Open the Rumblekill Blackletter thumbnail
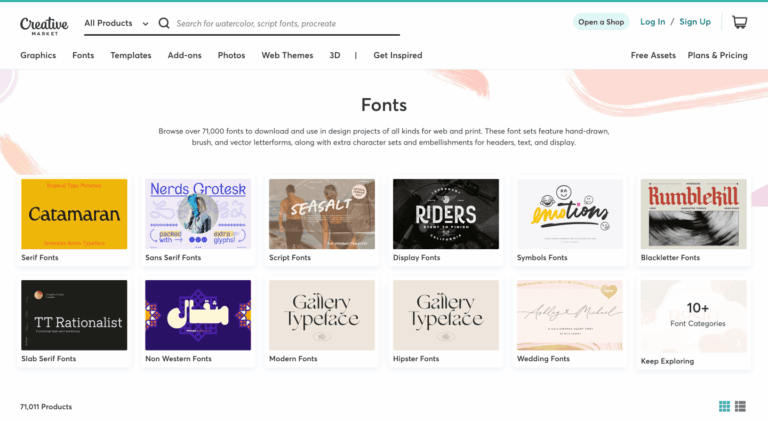 [694, 214]
